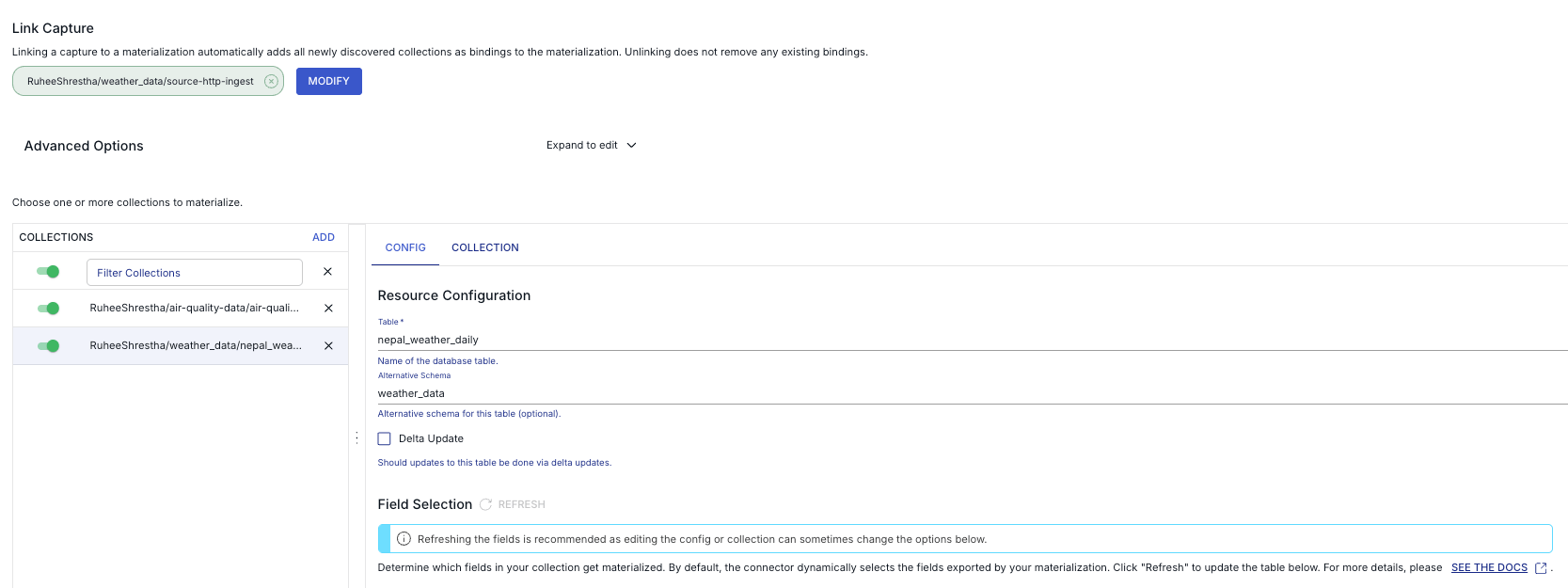
Task: Click the Field Selection refresh icon
Action: (485, 504)
